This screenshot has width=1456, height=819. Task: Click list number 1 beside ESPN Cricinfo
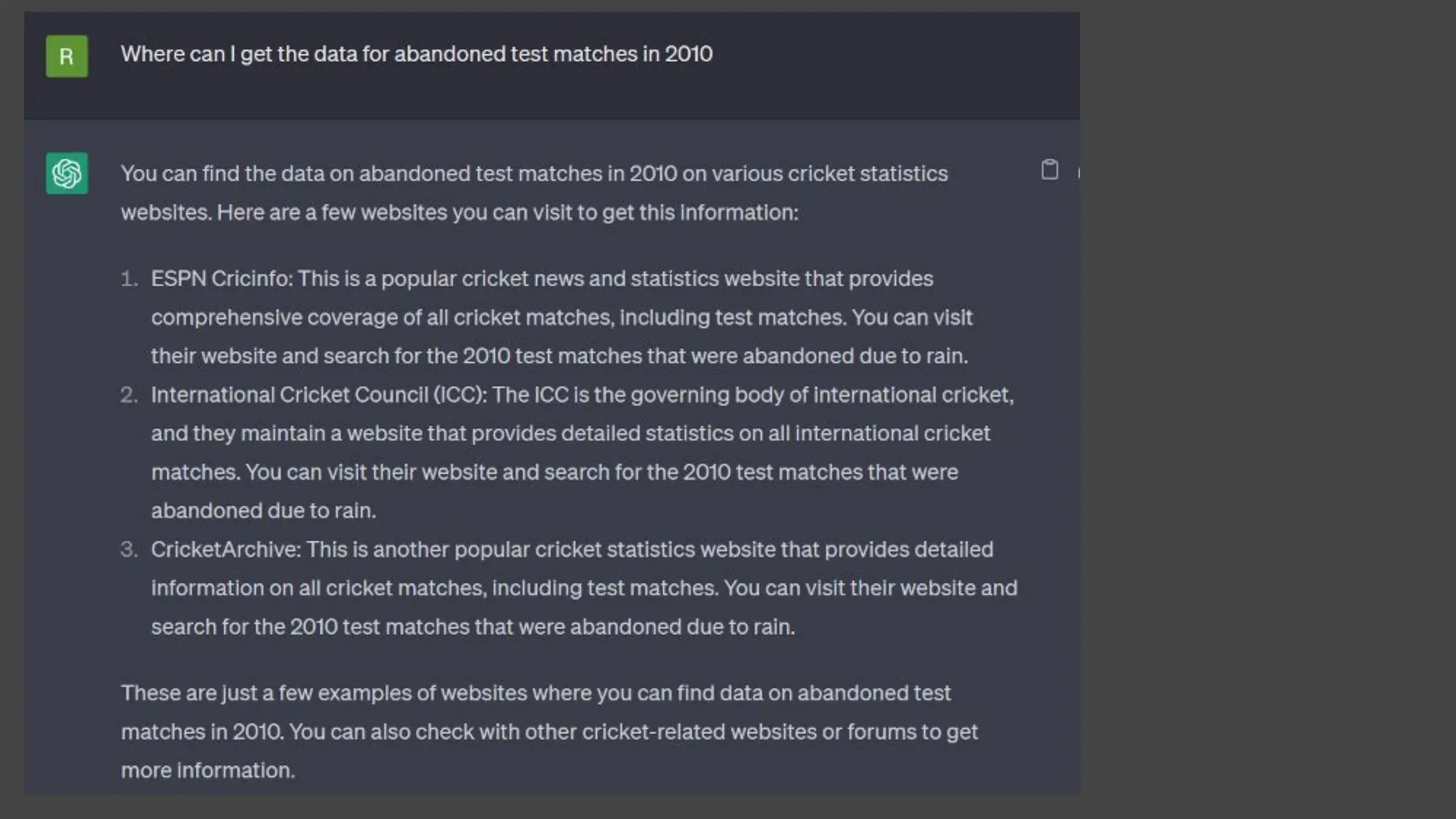[x=129, y=279]
